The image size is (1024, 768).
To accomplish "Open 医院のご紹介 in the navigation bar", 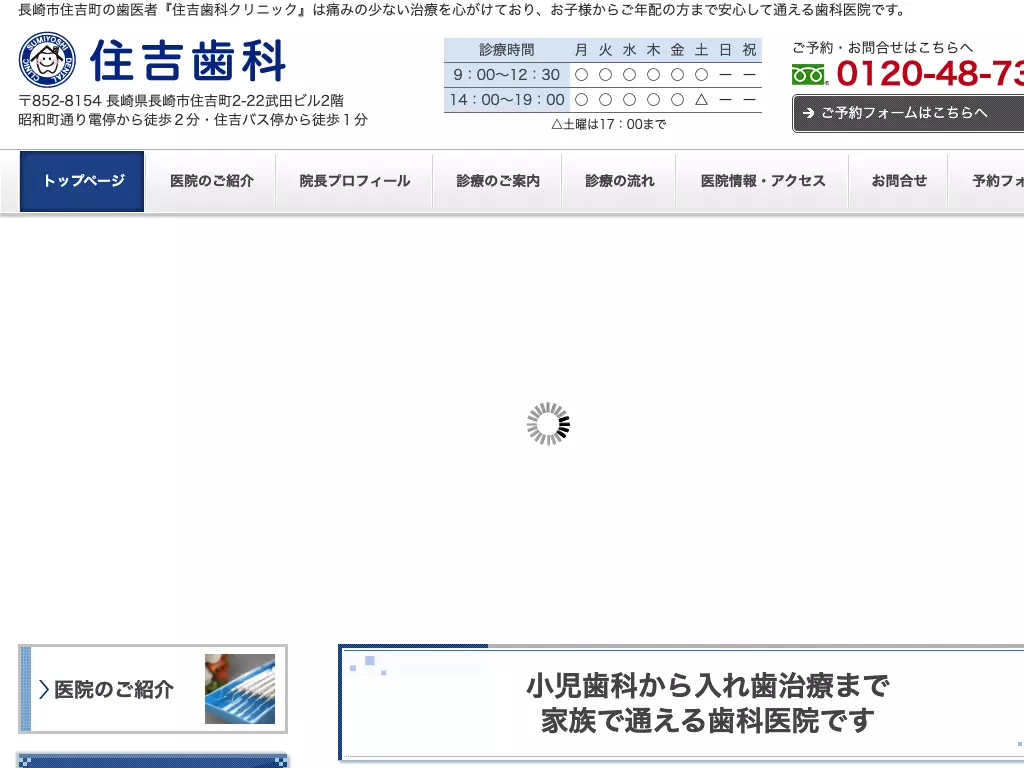I will click(x=212, y=182).
